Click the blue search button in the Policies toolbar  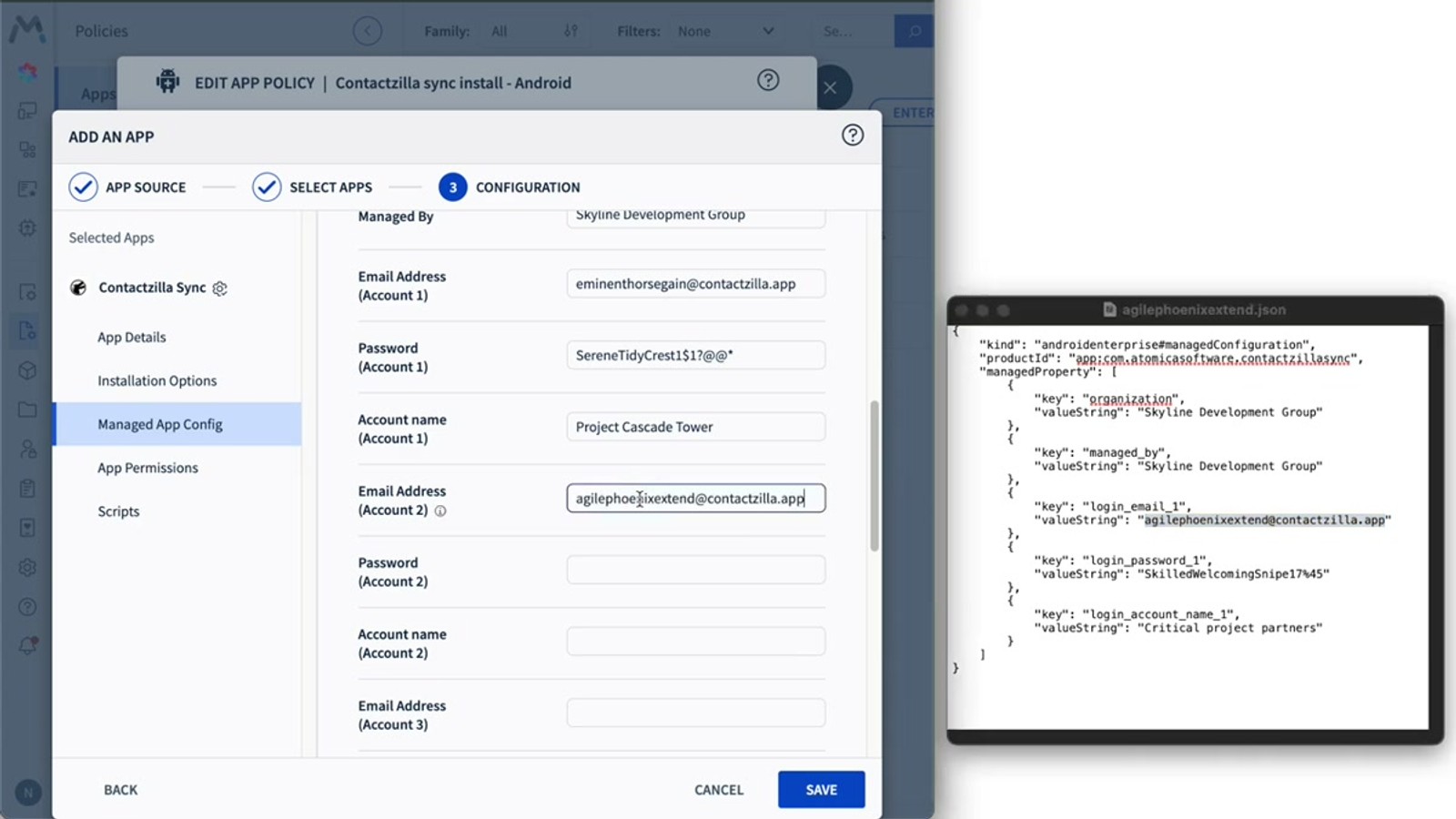click(914, 31)
